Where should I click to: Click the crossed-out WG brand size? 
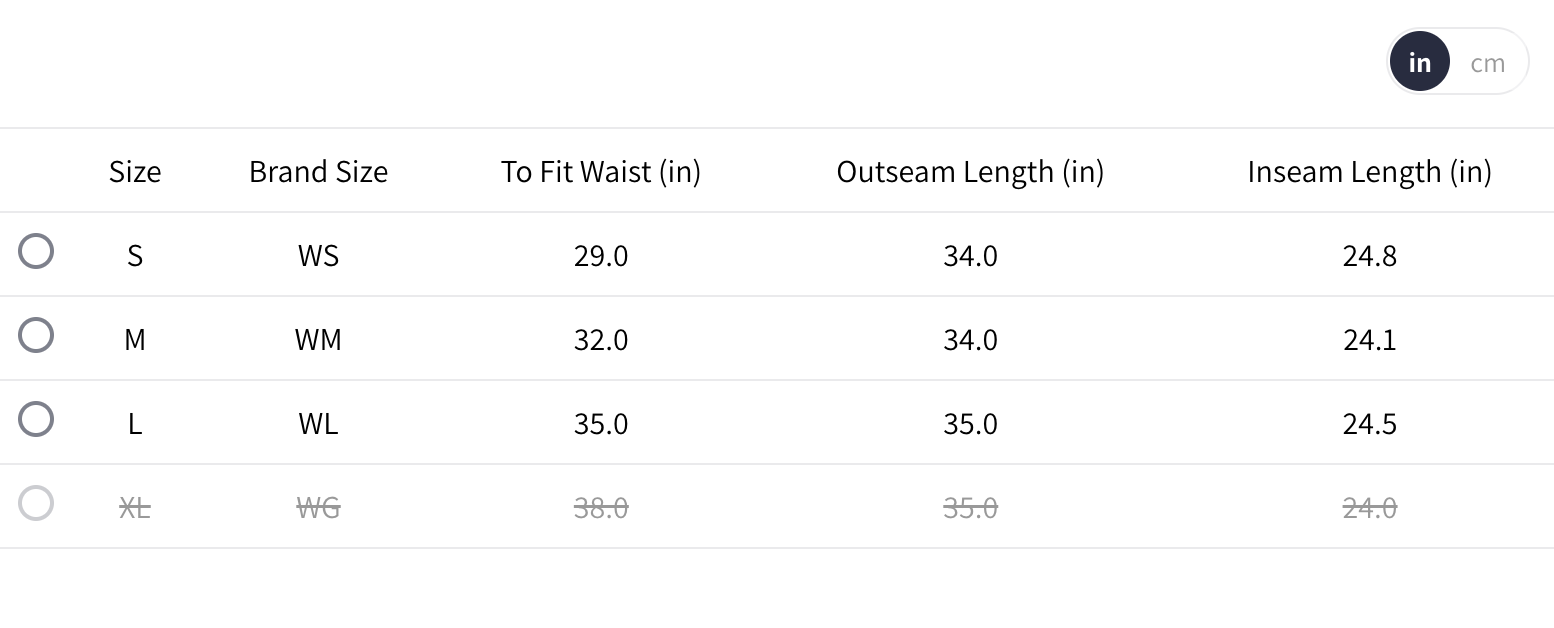[318, 508]
